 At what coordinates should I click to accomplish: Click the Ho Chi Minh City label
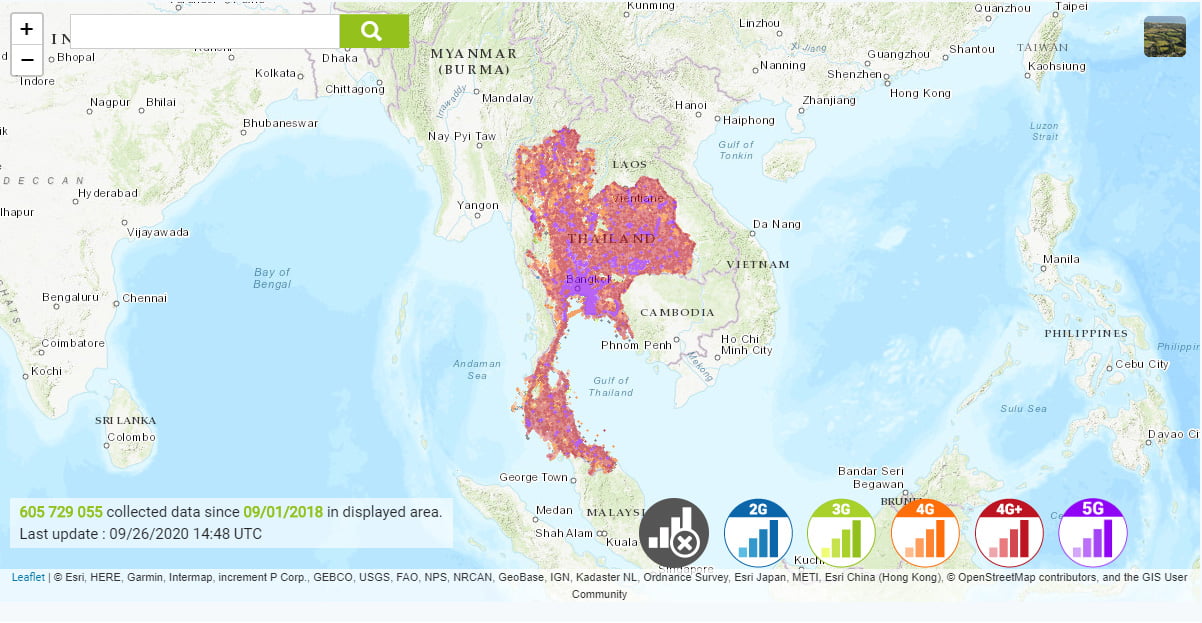pos(747,344)
